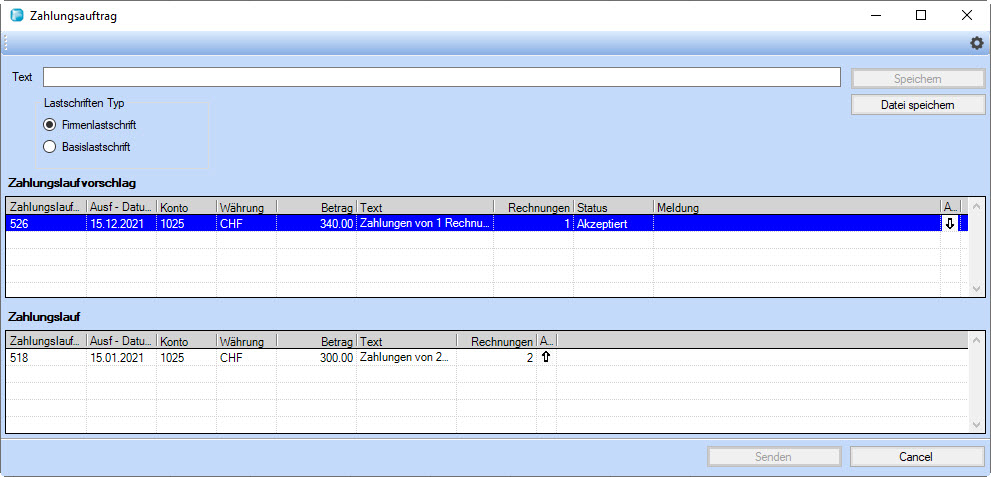Click up arrow icon in row 518

[546, 357]
